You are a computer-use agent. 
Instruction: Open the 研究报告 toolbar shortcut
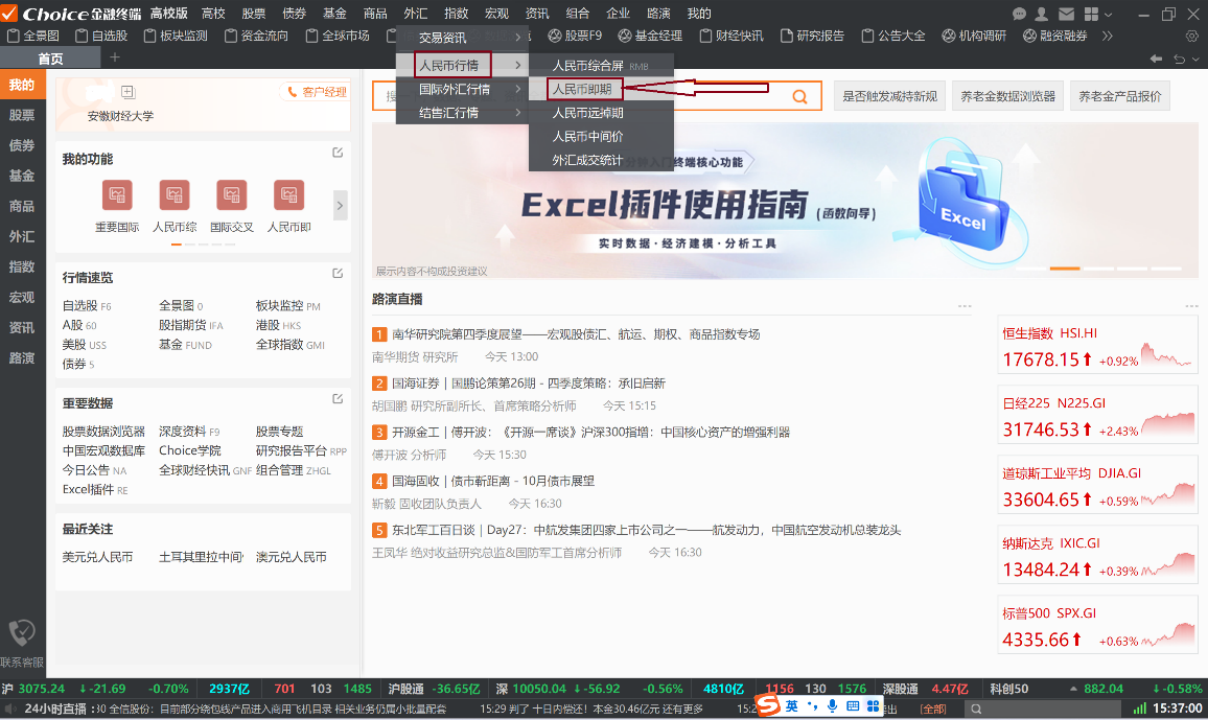pos(812,36)
